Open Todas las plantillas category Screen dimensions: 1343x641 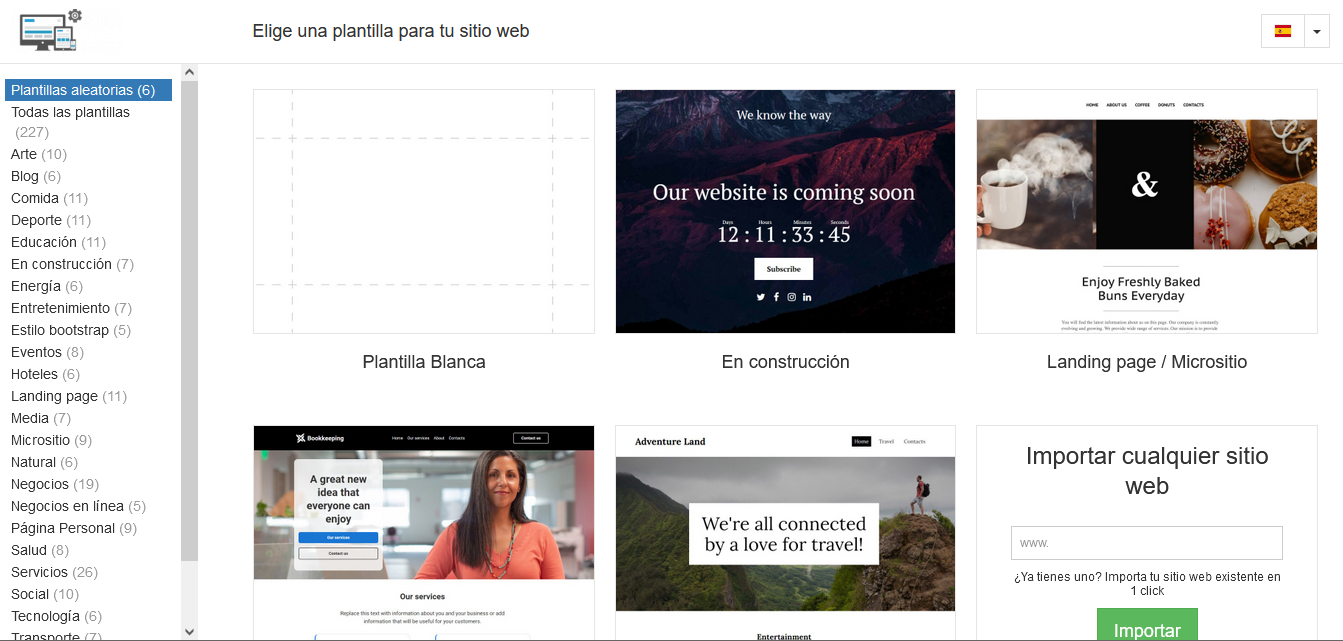point(70,112)
